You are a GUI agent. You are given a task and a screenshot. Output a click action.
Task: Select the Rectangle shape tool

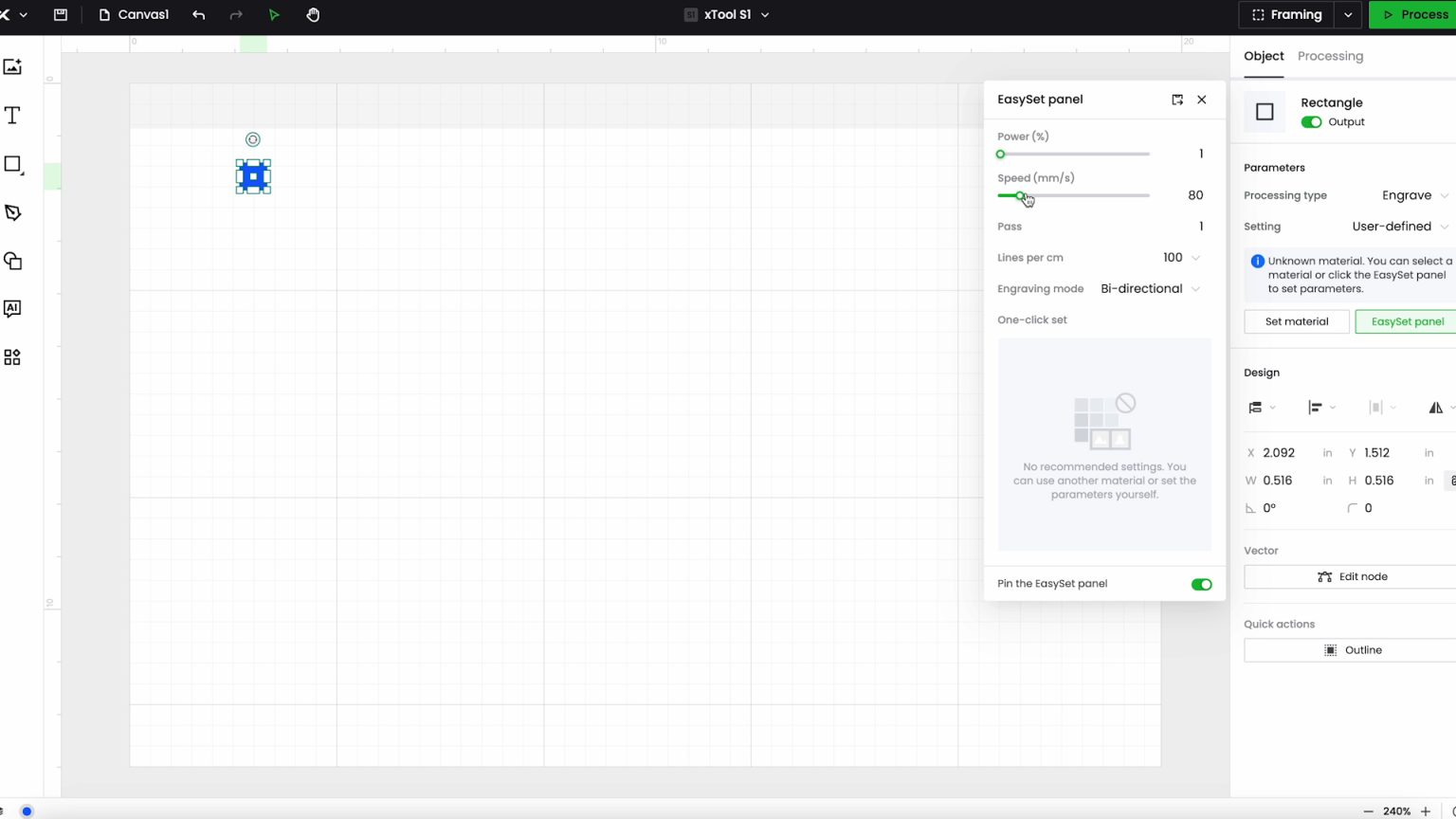[x=12, y=164]
